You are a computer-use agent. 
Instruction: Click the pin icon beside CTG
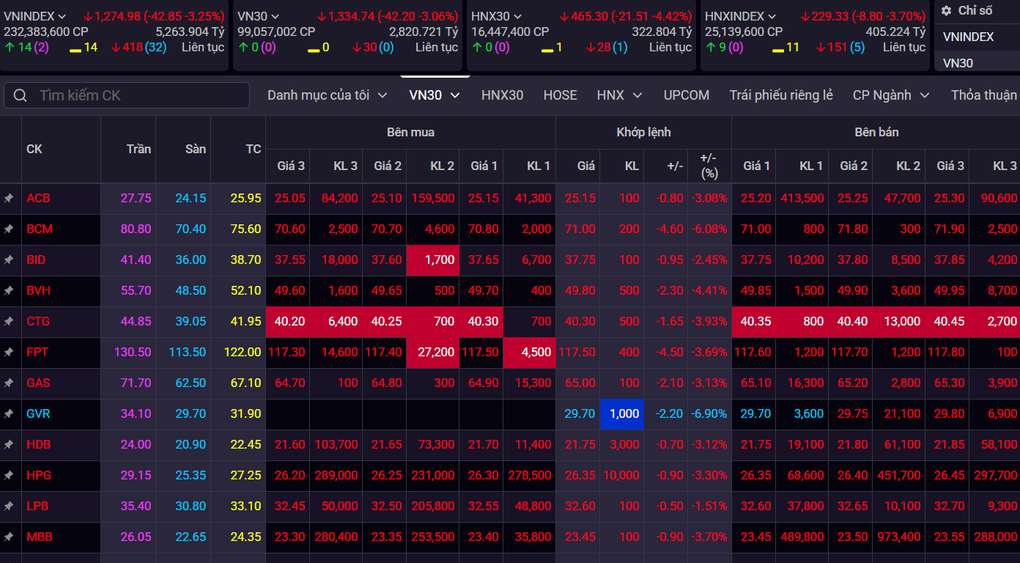(x=9, y=322)
